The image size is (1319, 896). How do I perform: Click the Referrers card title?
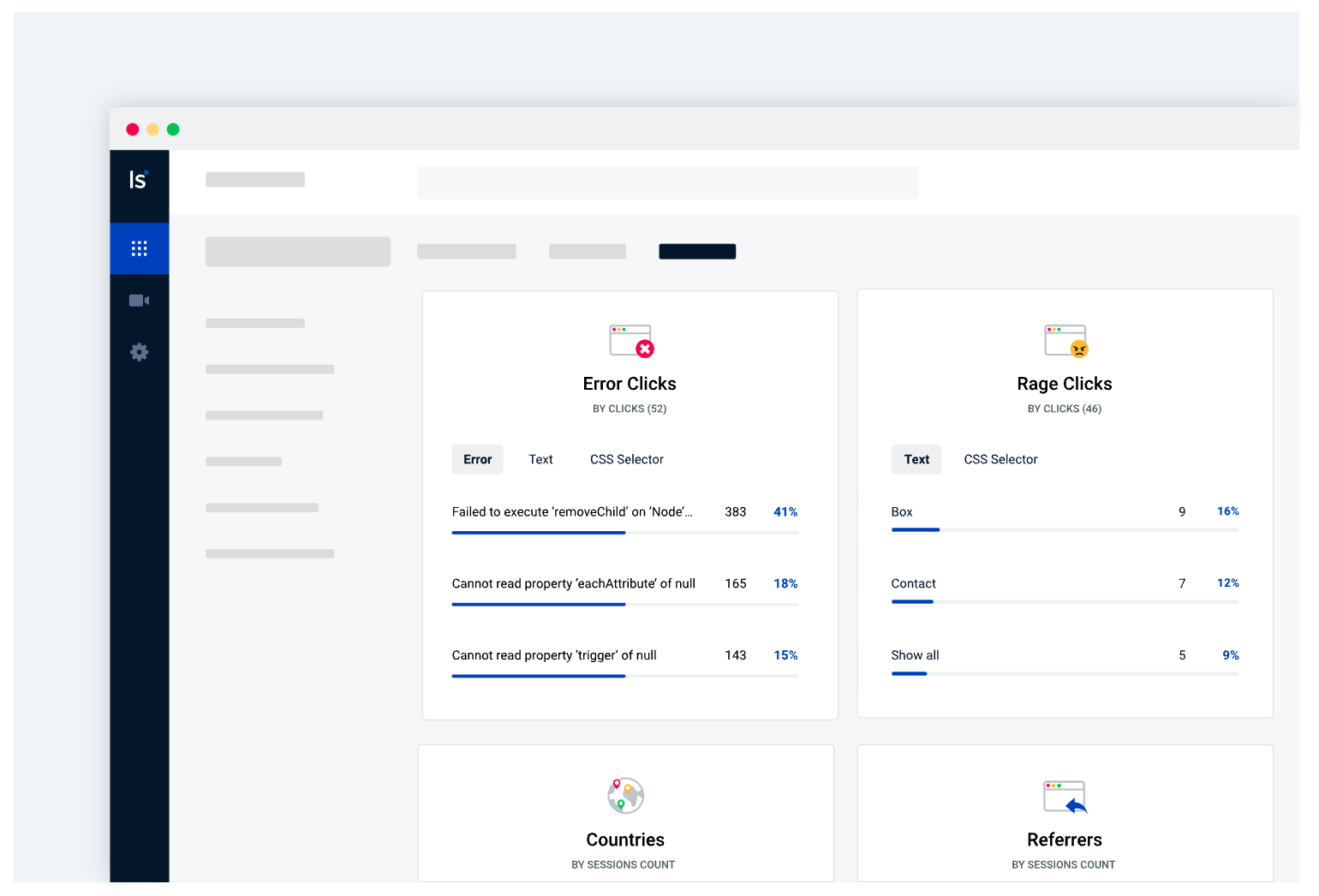1065,839
